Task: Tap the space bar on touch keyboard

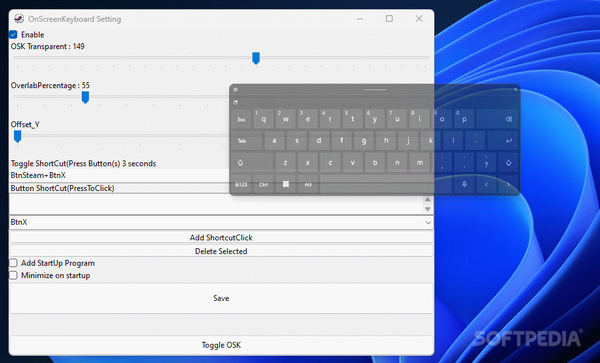Action: (386, 184)
